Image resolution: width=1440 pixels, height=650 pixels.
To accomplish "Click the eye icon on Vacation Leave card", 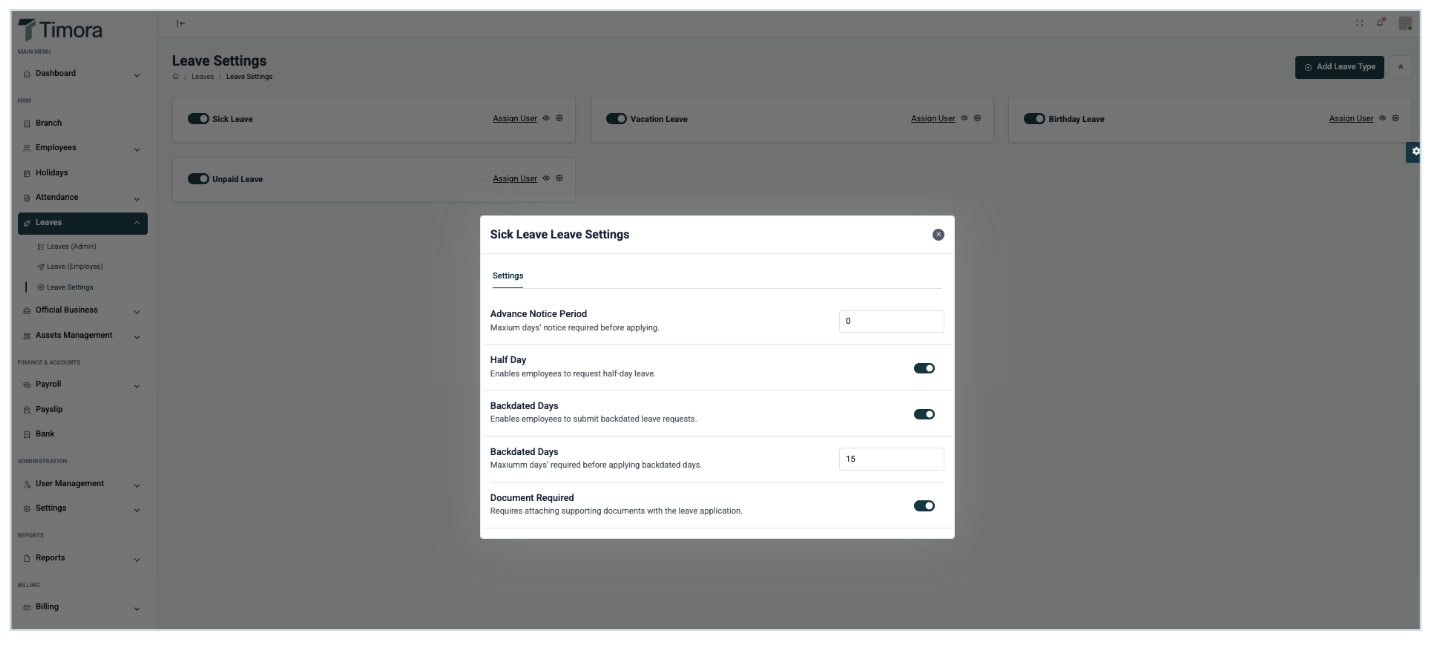I will pos(964,118).
